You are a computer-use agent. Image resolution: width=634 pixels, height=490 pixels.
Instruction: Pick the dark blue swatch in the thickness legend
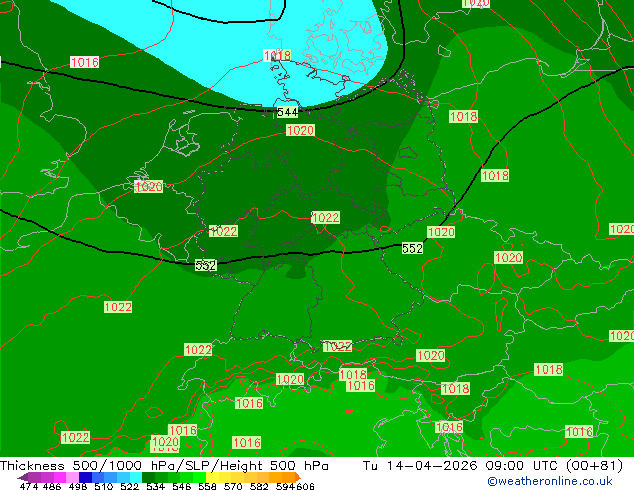pyautogui.click(x=85, y=477)
